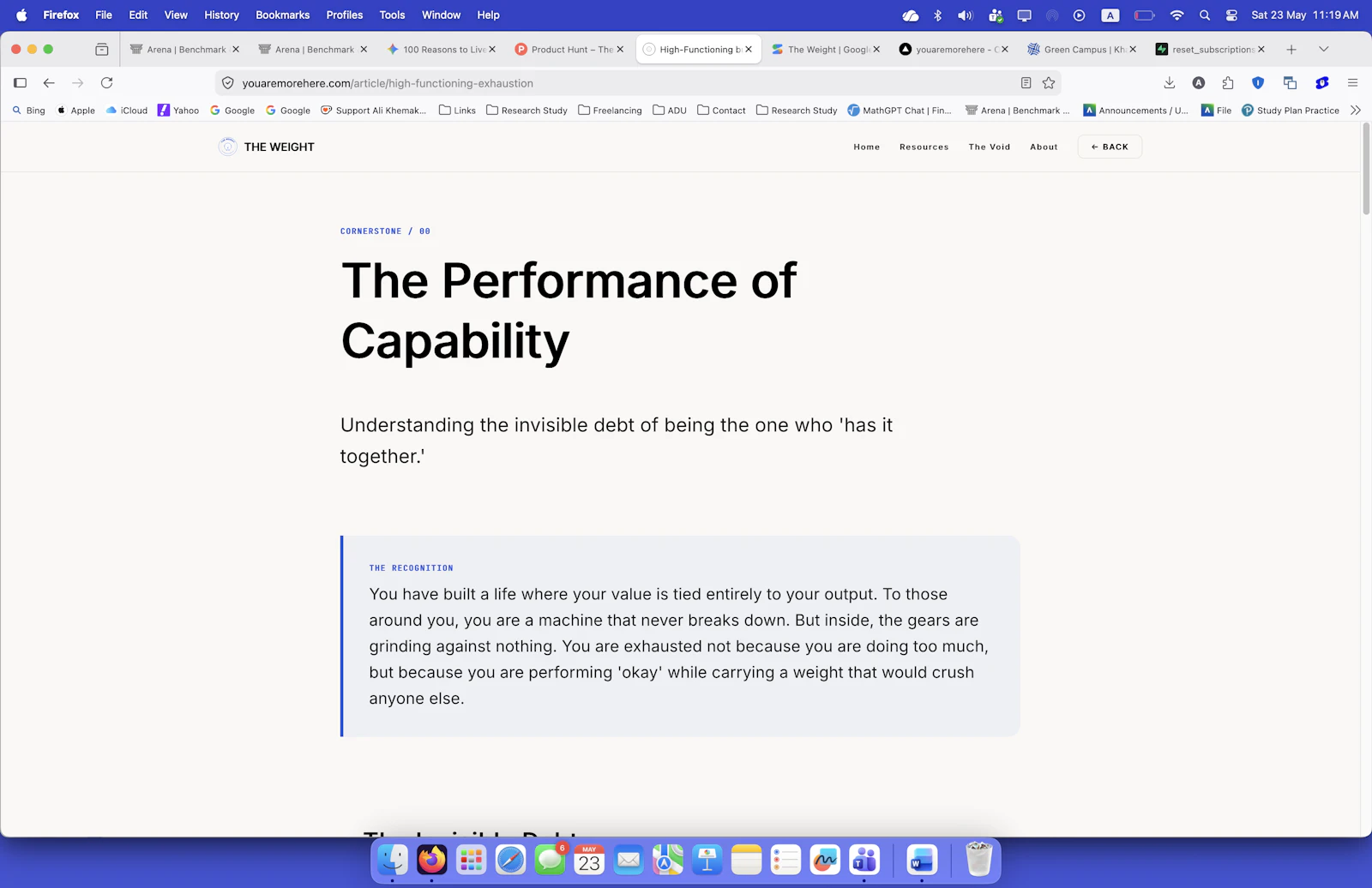Open a new tab with the plus button
This screenshot has width=1372, height=888.
click(1291, 50)
